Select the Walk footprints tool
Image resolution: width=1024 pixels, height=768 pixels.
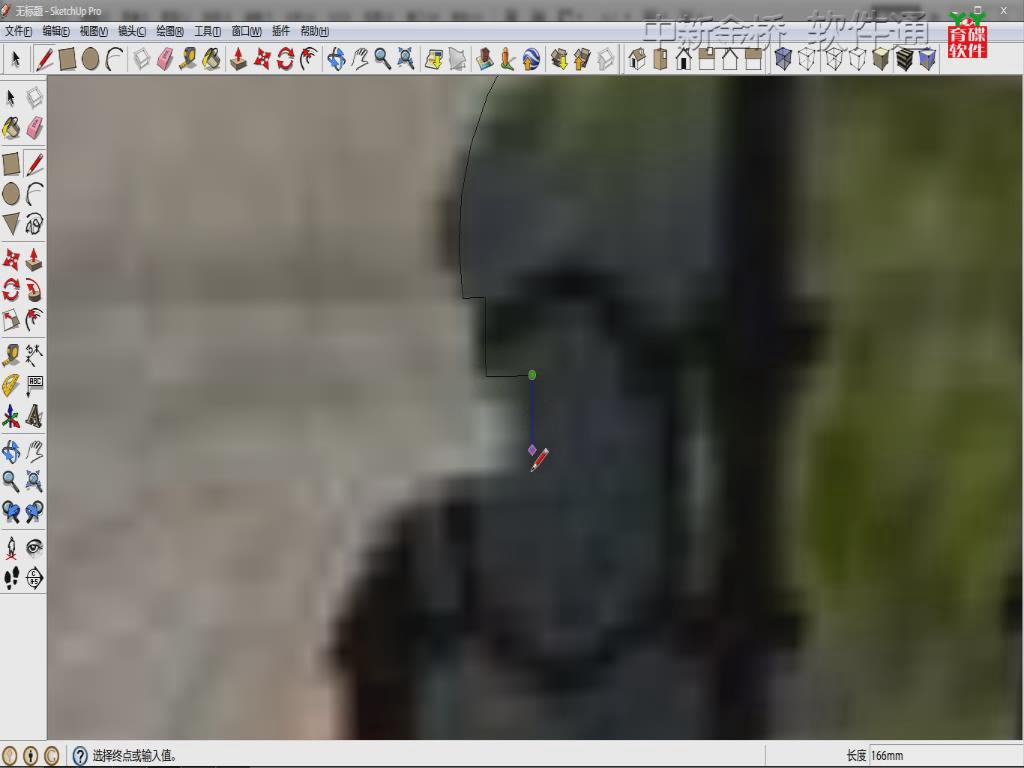coord(11,578)
